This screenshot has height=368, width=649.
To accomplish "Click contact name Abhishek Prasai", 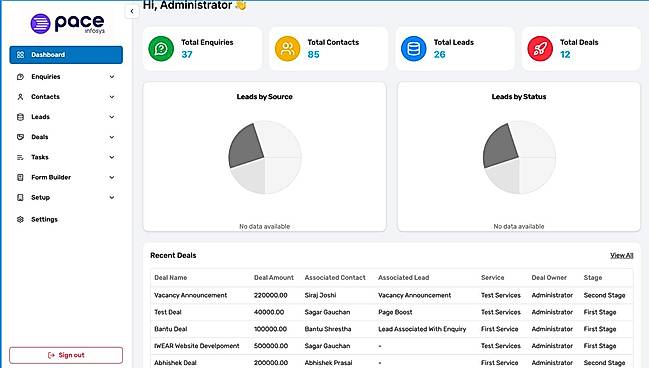I will pos(328,363).
